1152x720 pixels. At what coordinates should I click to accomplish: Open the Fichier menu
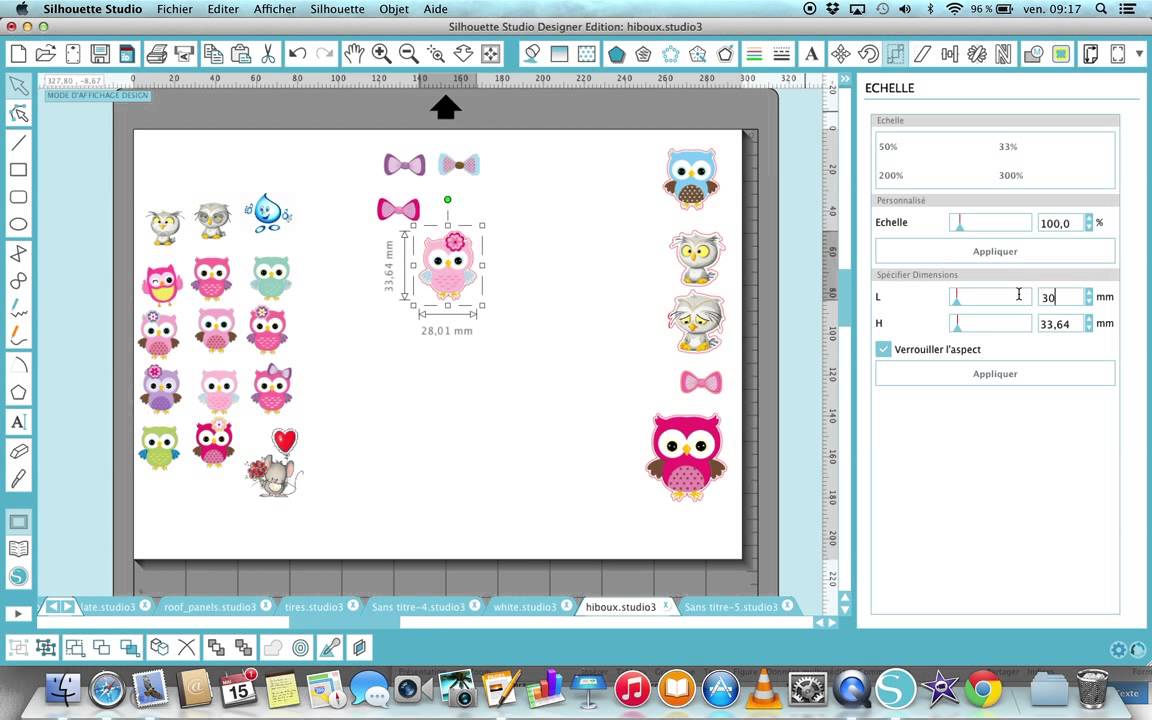(x=175, y=9)
